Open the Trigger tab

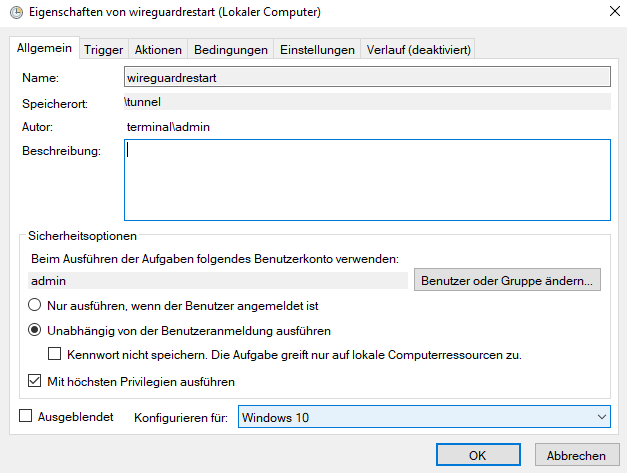point(104,49)
